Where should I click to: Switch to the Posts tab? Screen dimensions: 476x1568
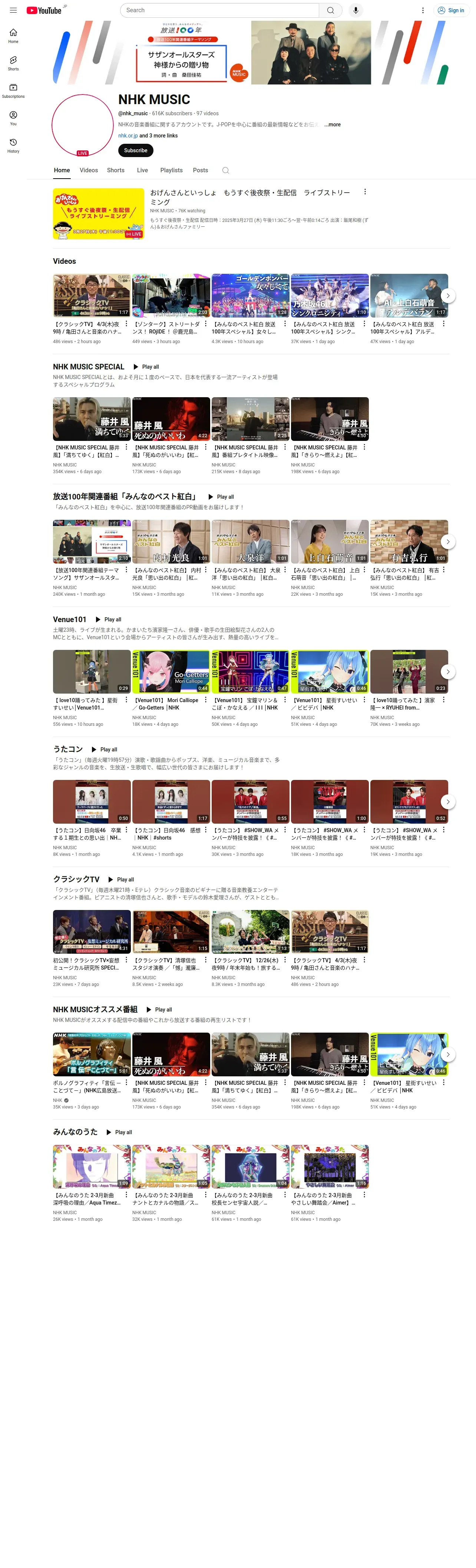(x=200, y=170)
